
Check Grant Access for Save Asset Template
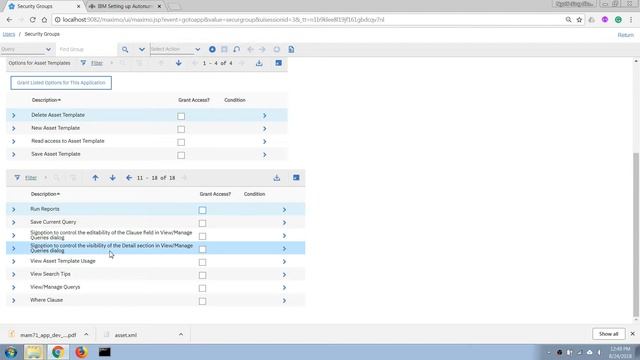(x=181, y=156)
